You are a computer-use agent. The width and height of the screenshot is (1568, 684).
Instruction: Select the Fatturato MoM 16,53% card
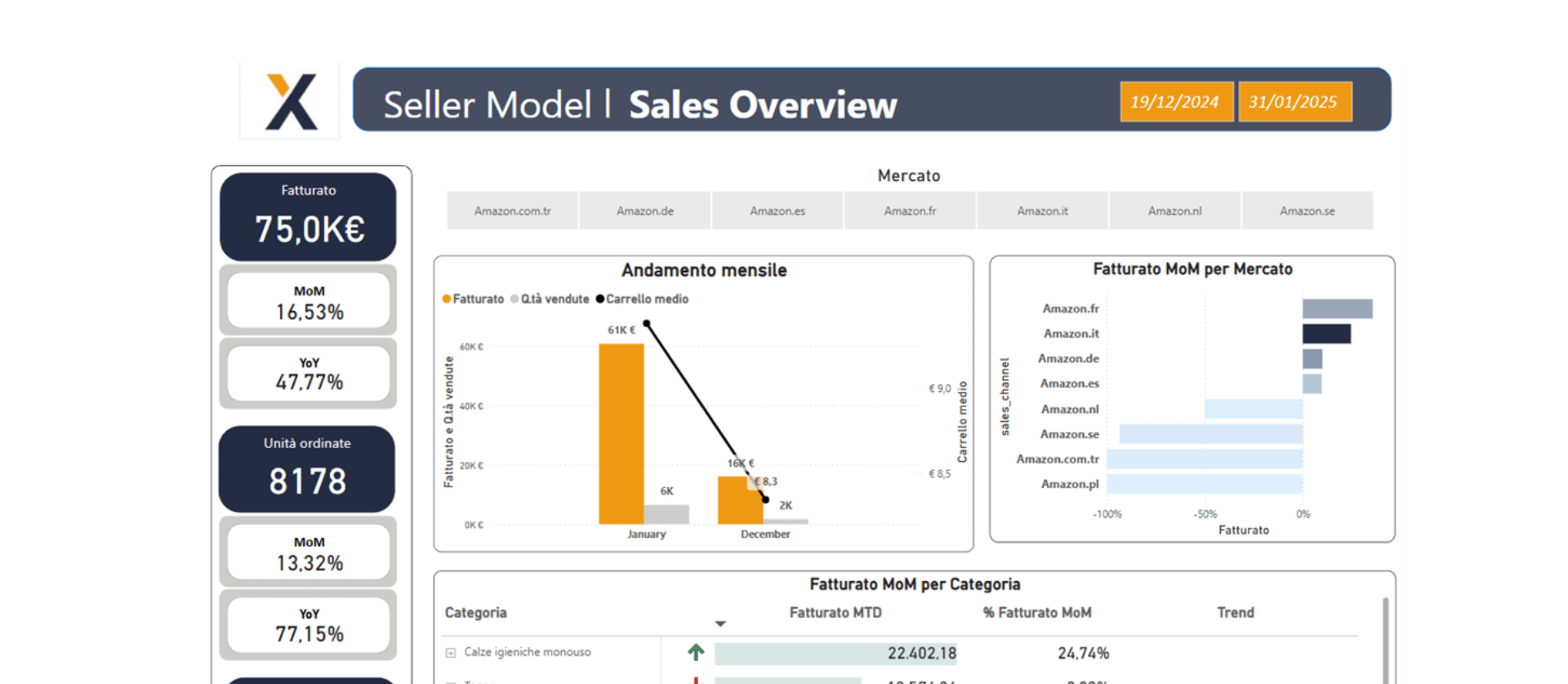tap(309, 301)
